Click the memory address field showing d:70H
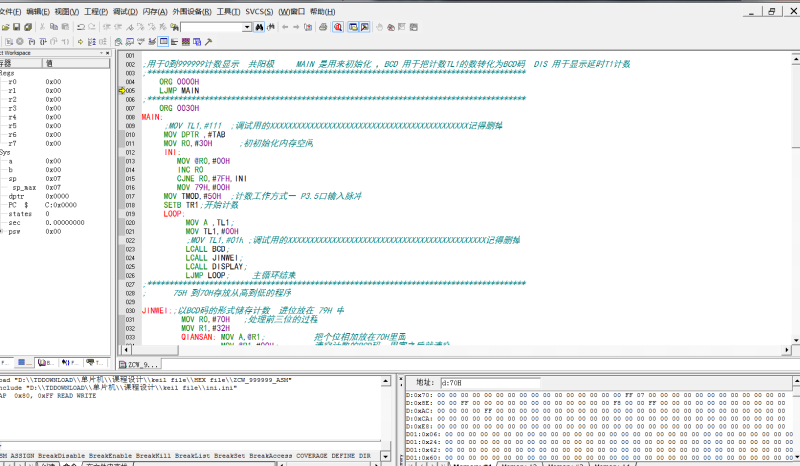The width and height of the screenshot is (800, 466). (x=490, y=382)
